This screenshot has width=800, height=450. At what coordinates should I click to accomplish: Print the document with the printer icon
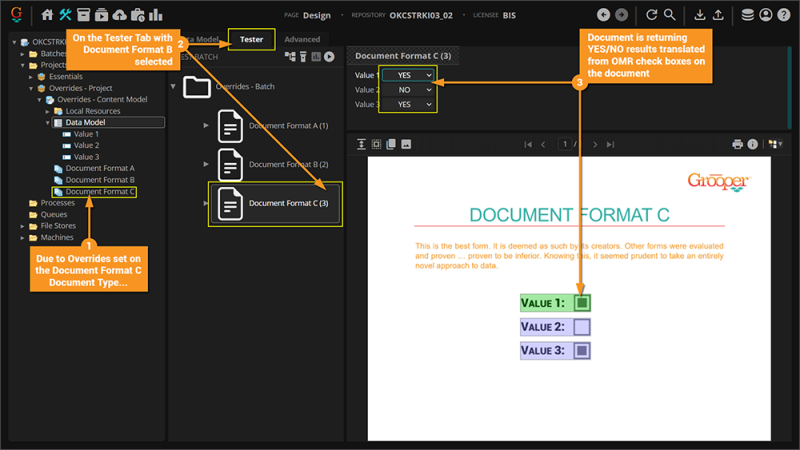point(737,144)
